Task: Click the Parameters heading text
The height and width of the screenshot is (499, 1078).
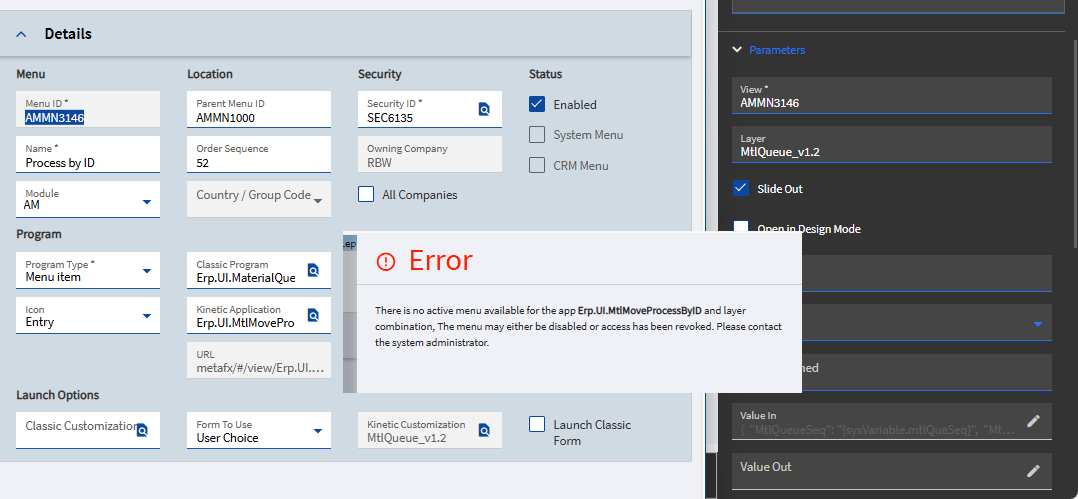Action: [777, 50]
